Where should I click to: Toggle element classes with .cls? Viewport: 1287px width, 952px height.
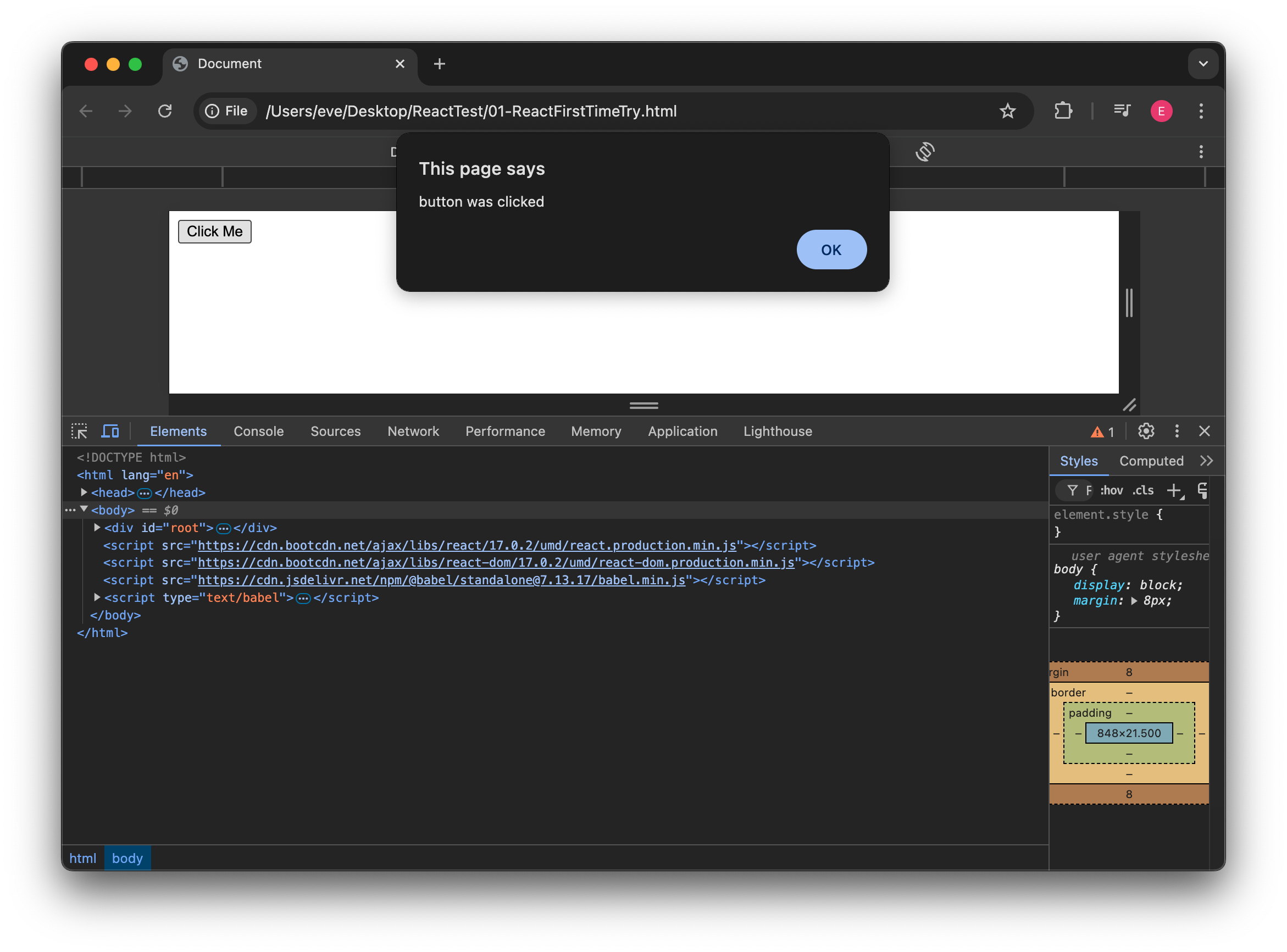(1142, 490)
